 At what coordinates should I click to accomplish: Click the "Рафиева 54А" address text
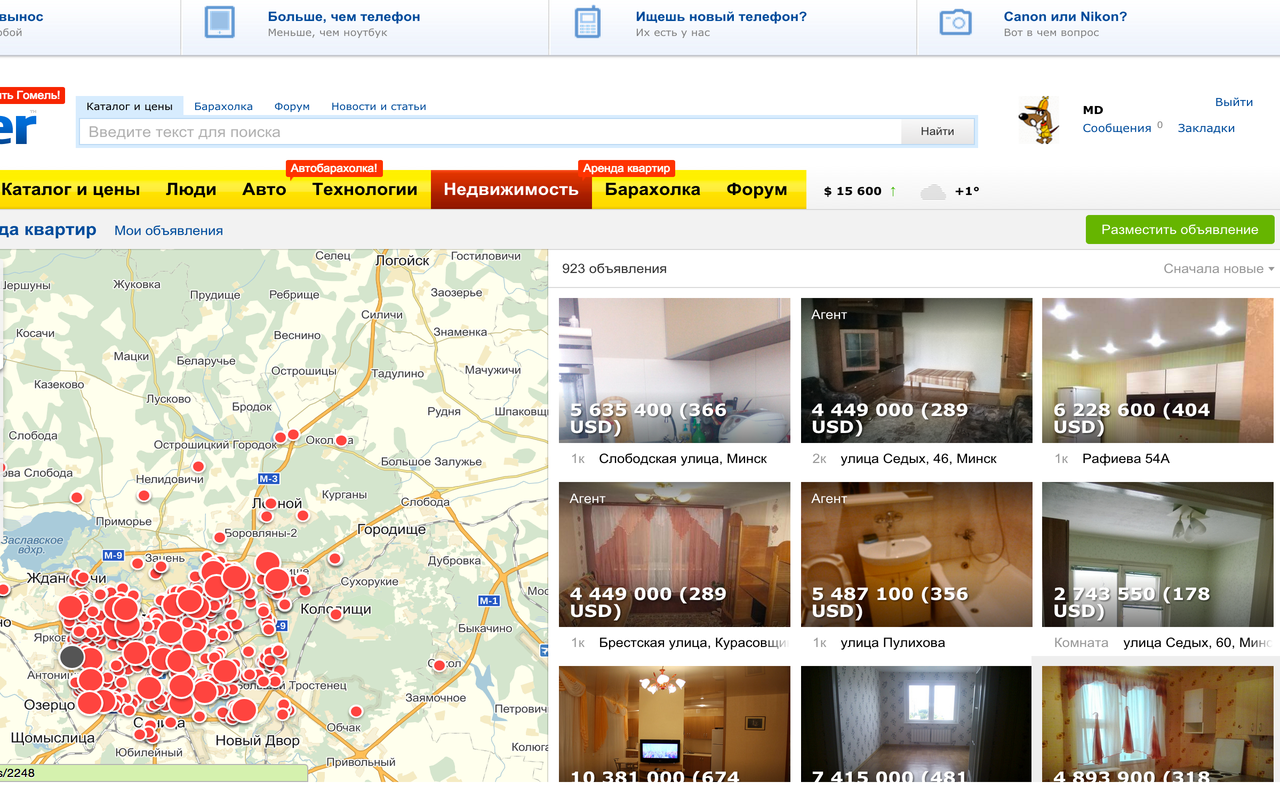(x=1126, y=459)
